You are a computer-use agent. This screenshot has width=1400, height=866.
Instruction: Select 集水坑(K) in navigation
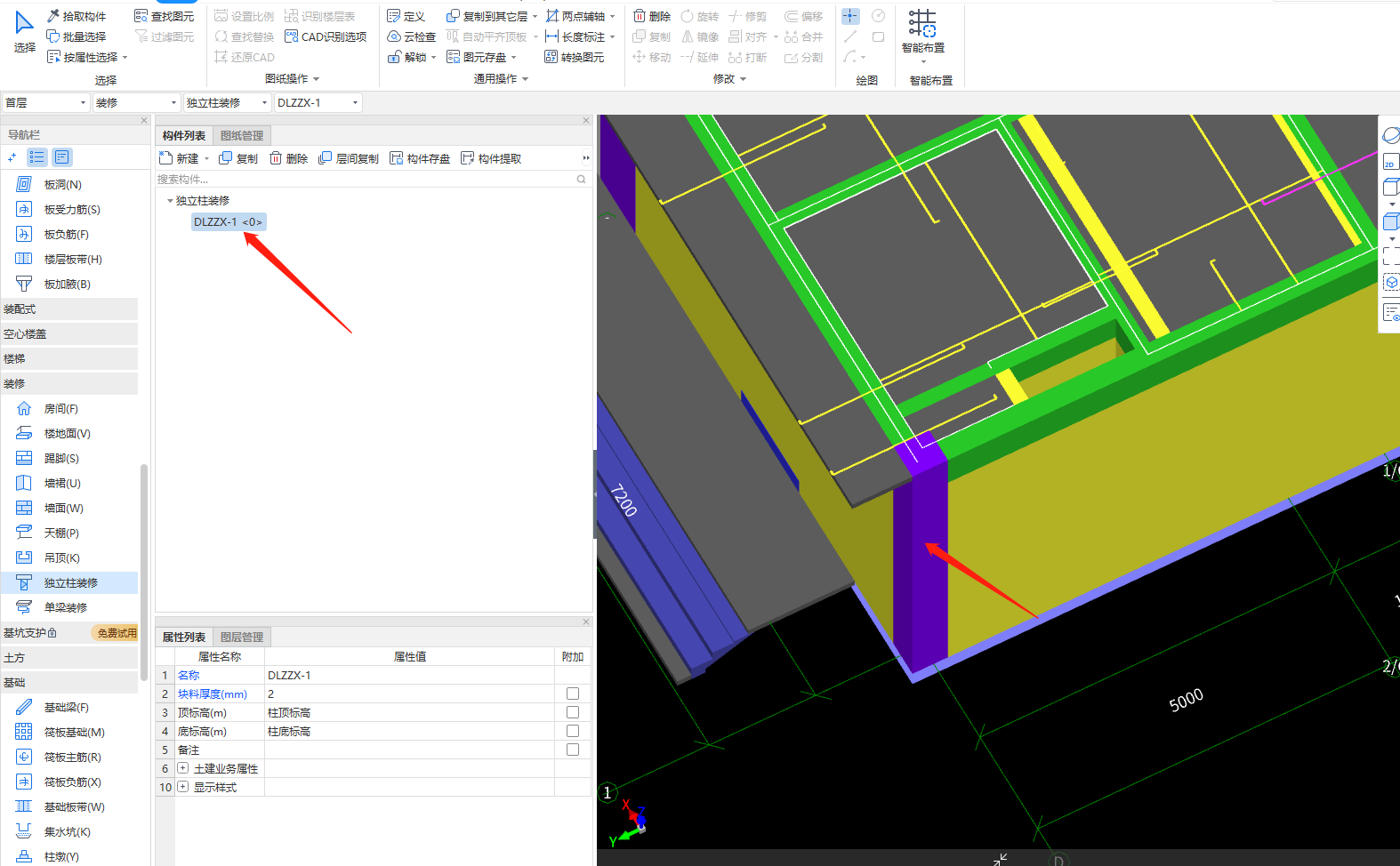click(67, 831)
